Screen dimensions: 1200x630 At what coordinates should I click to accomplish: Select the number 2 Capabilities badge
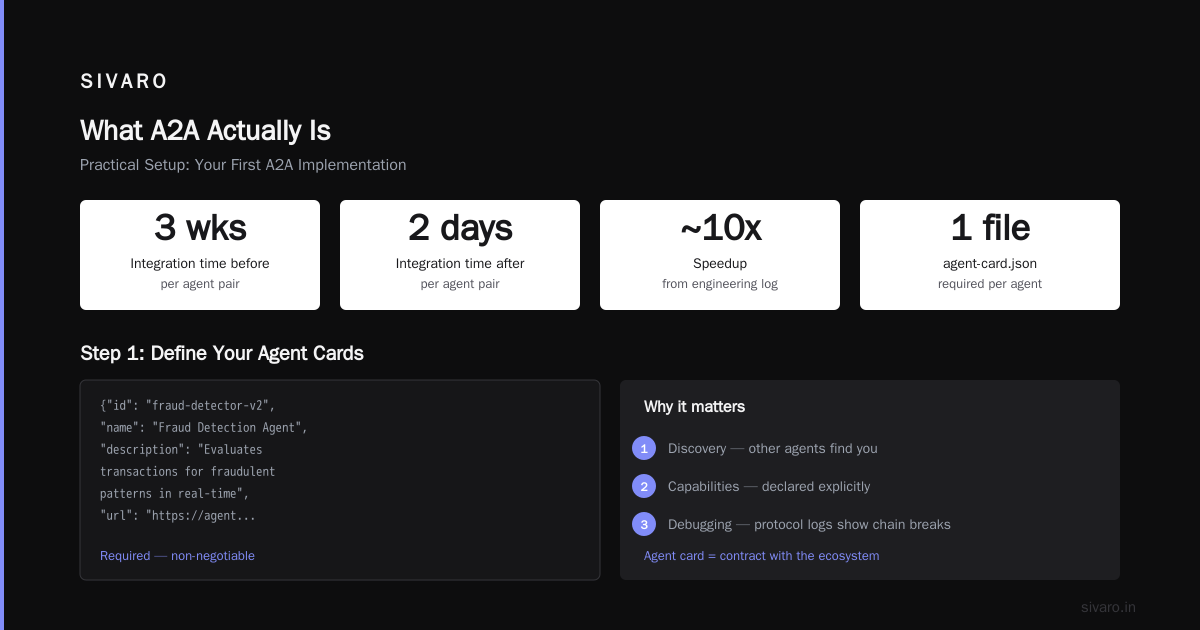644,486
